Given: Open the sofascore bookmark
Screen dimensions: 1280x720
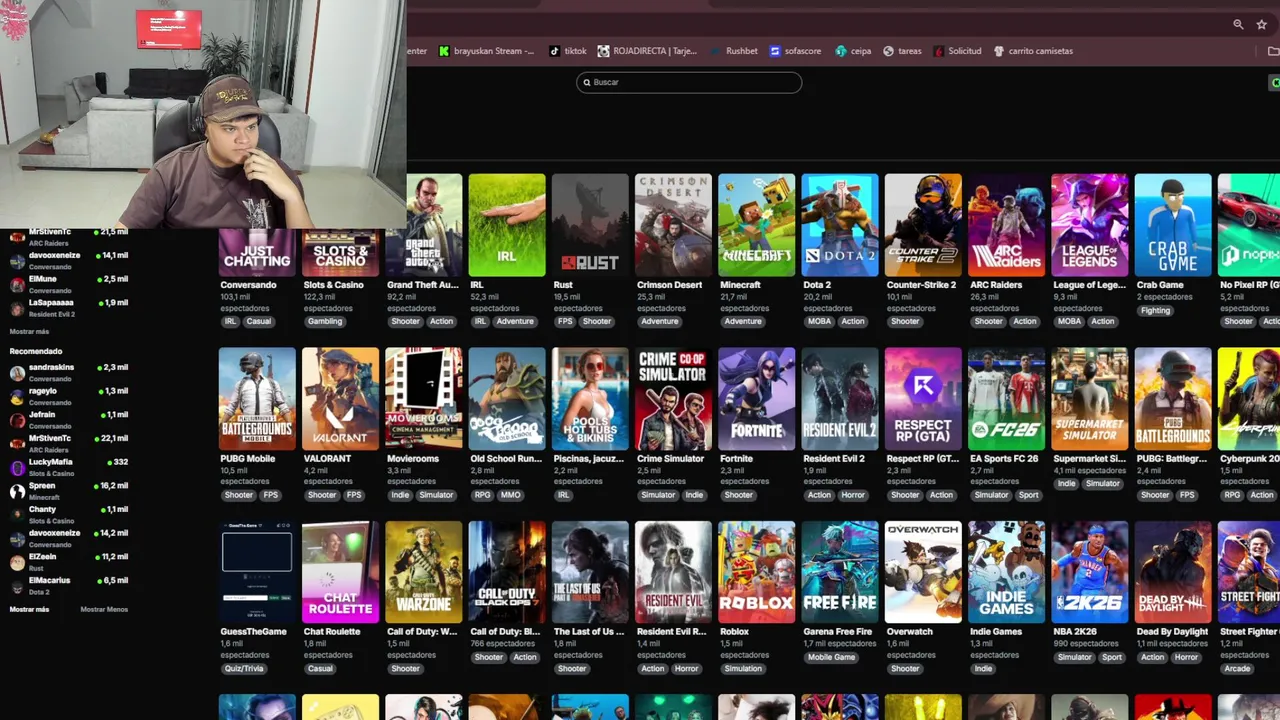Looking at the screenshot, I should pos(795,51).
